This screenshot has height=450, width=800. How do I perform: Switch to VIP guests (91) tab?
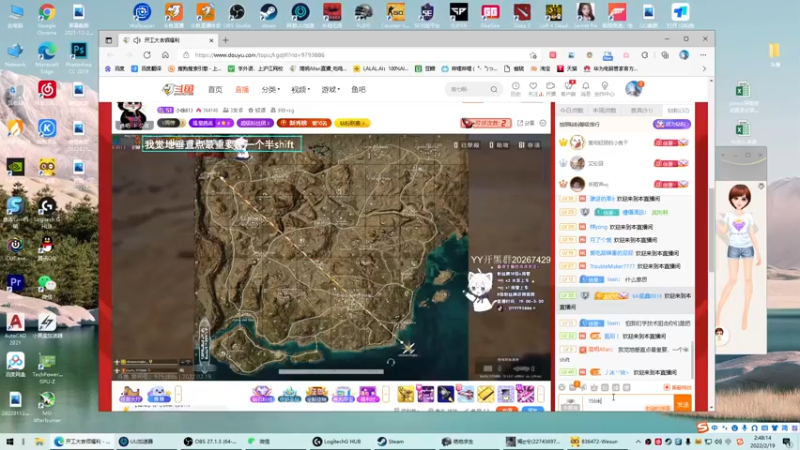point(641,110)
